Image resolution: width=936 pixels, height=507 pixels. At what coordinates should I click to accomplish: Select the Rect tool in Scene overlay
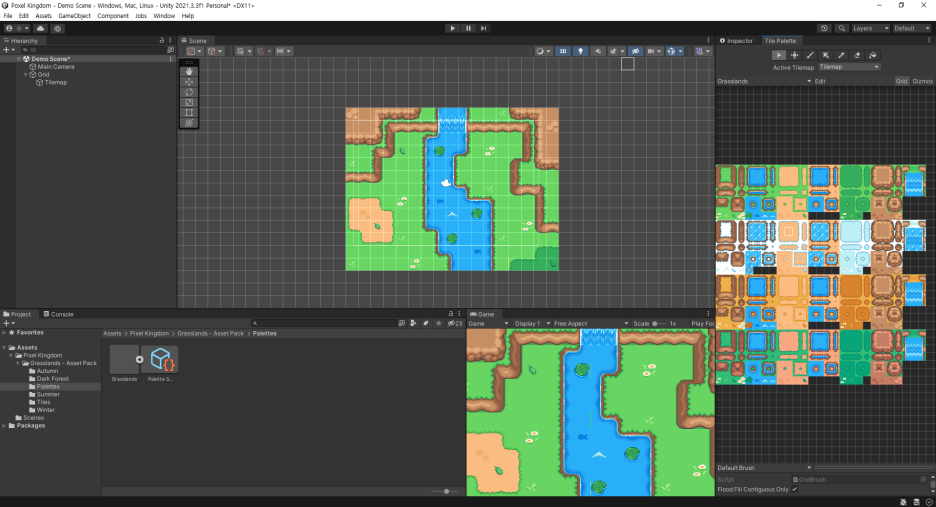pyautogui.click(x=189, y=112)
